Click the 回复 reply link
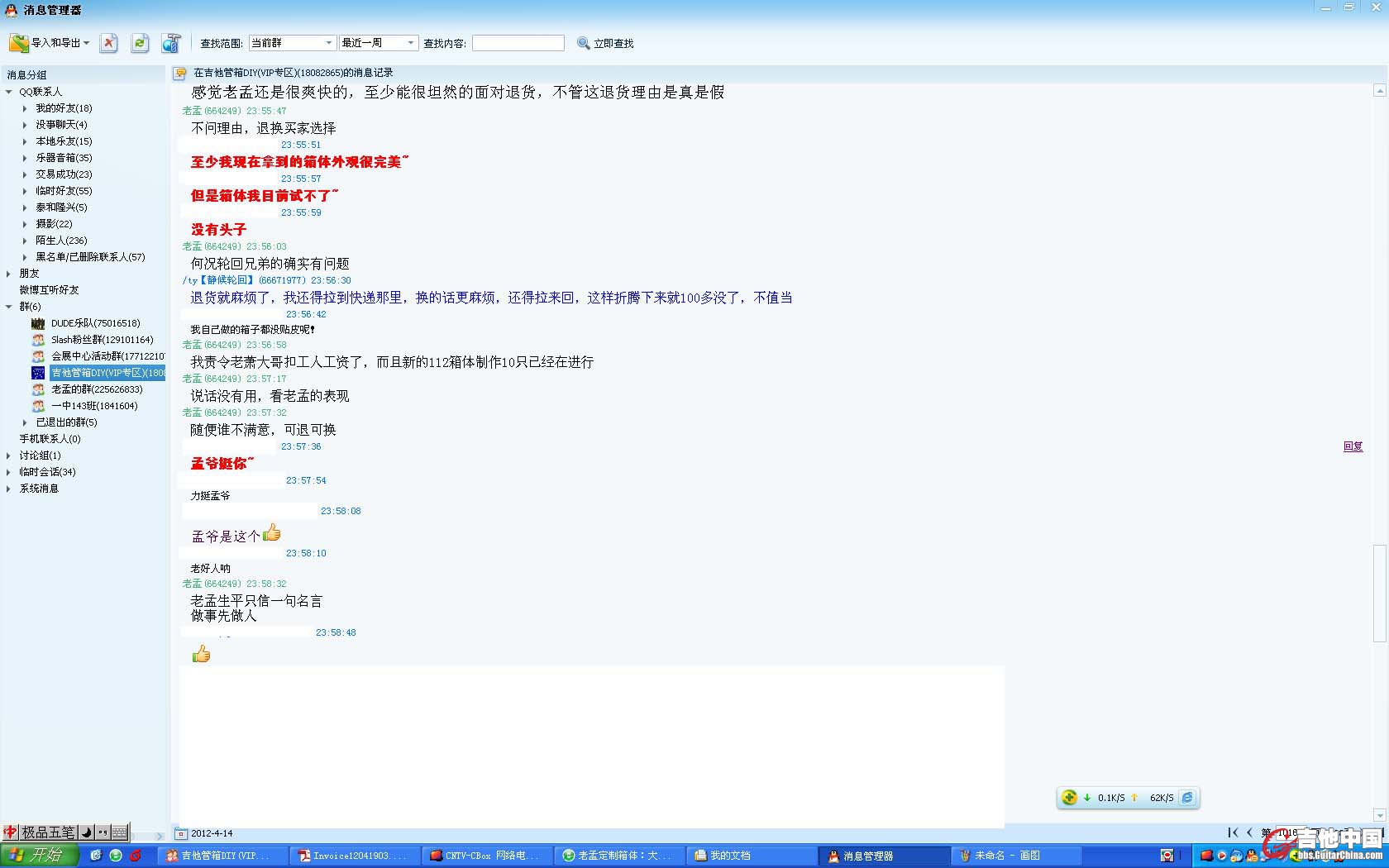Image resolution: width=1389 pixels, height=868 pixels. tap(1353, 446)
